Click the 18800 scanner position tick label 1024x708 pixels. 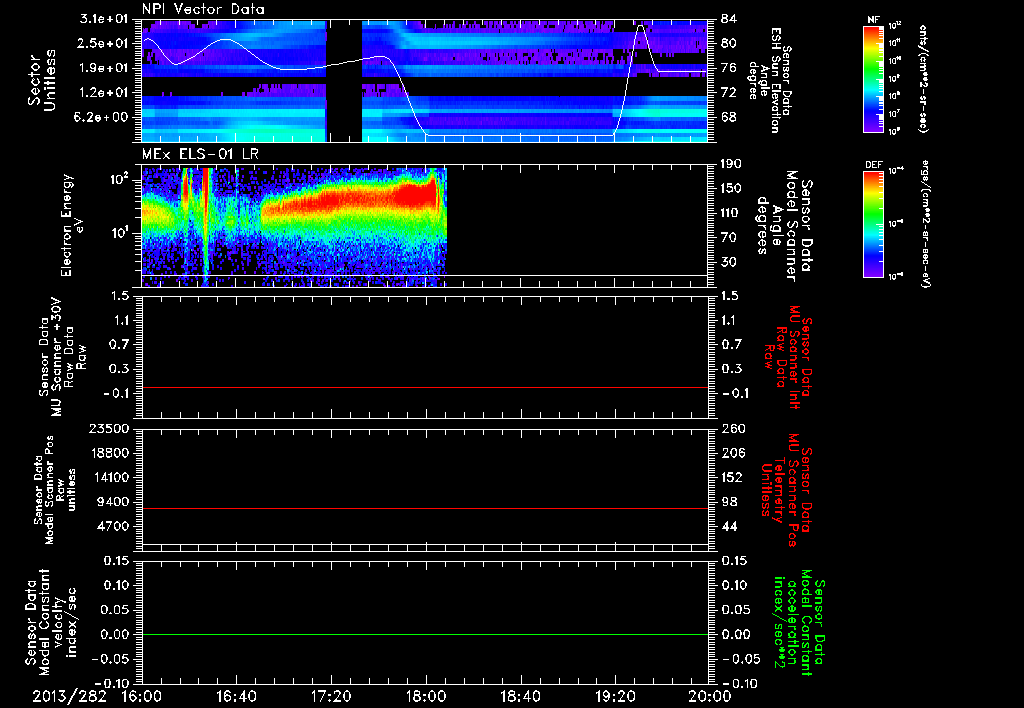(110, 453)
